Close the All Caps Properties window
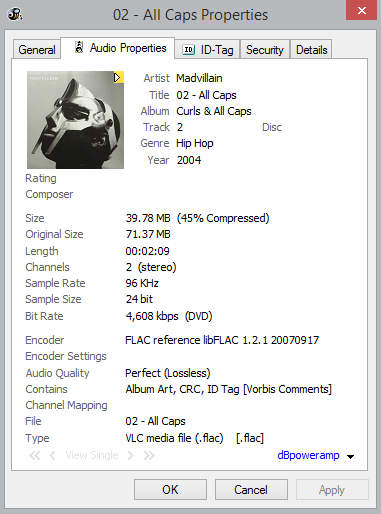This screenshot has width=381, height=514. [x=361, y=10]
